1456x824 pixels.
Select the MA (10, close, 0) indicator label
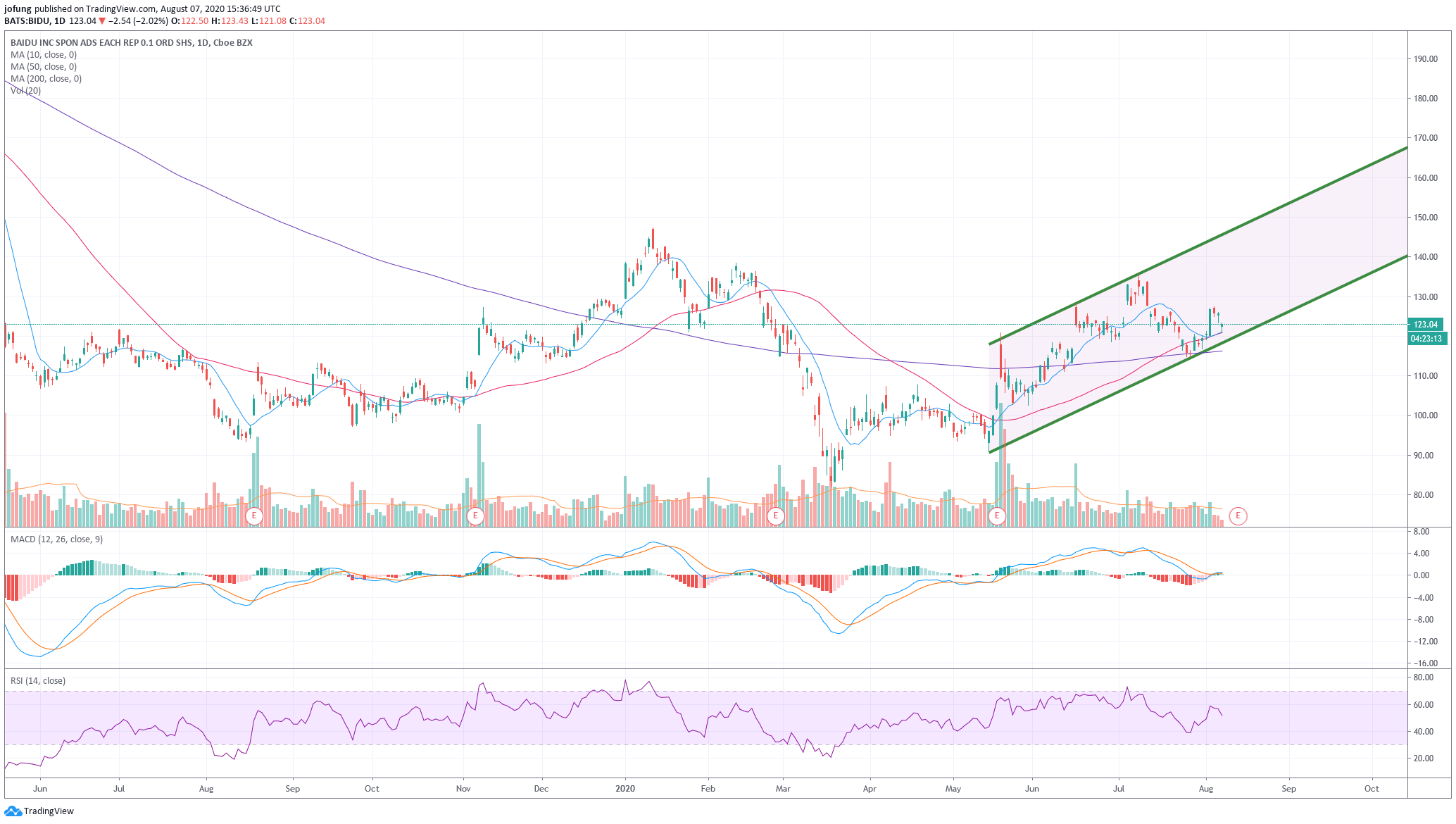point(44,55)
